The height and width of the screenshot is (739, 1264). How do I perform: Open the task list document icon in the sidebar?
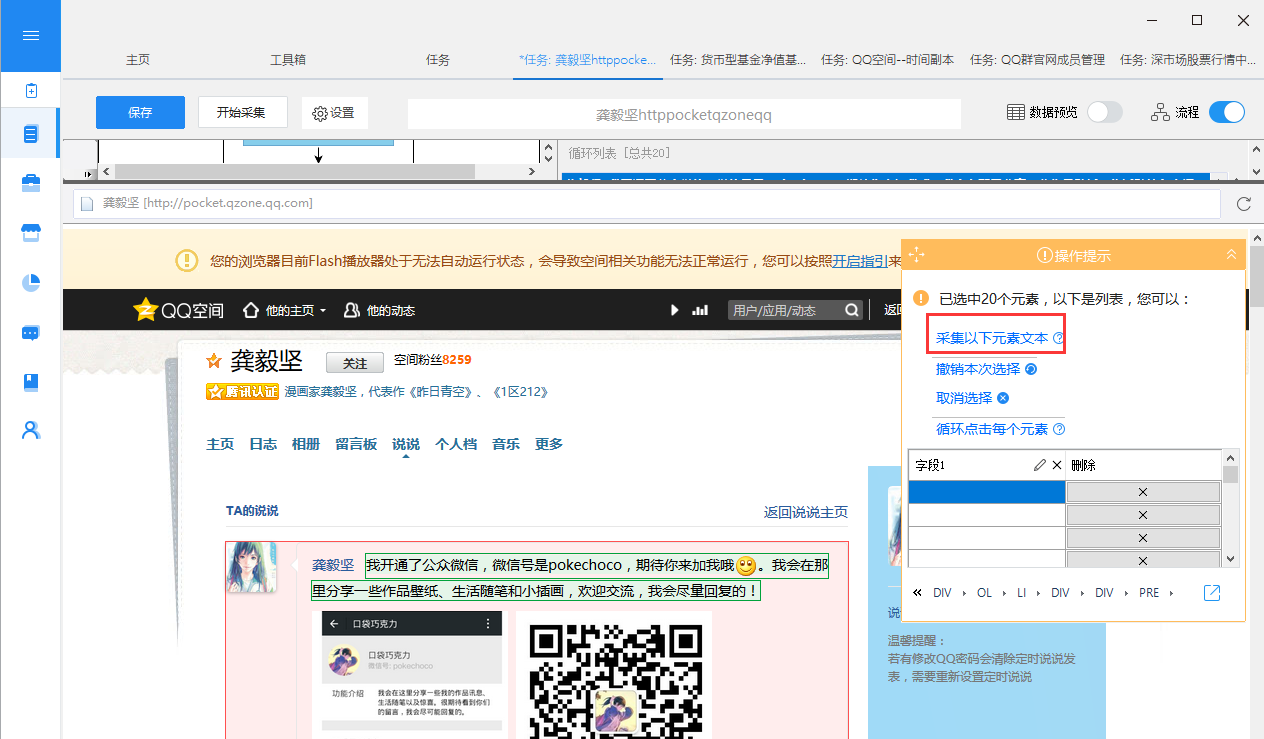[x=31, y=134]
